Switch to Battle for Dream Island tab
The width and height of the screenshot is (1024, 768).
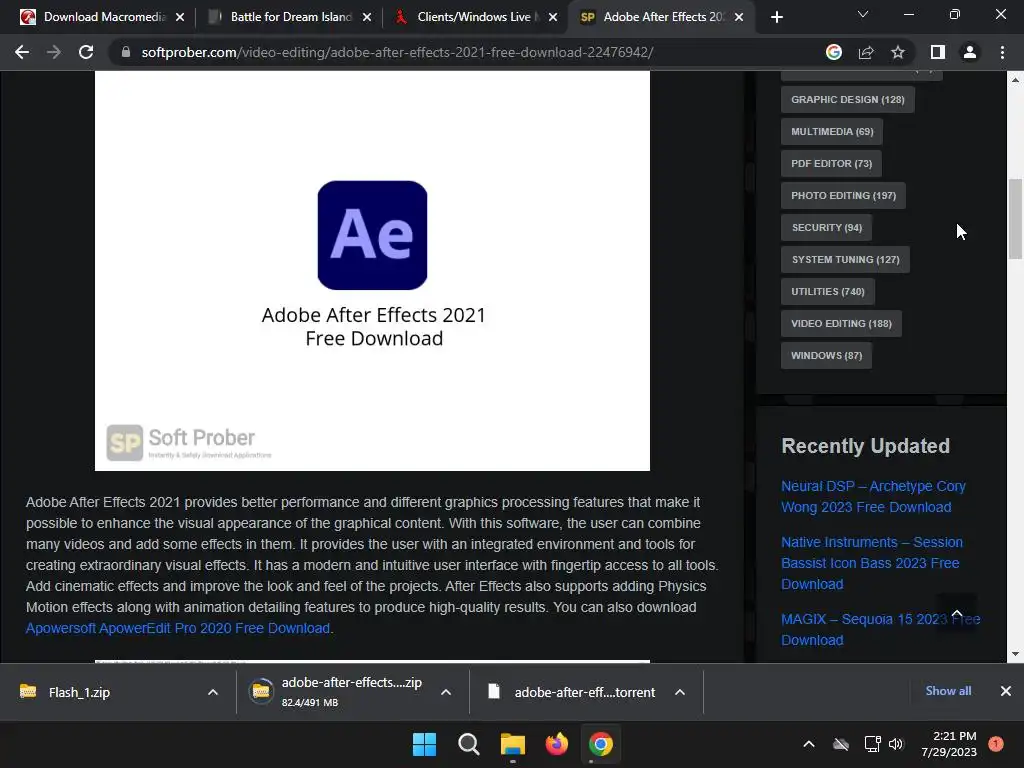(x=290, y=17)
